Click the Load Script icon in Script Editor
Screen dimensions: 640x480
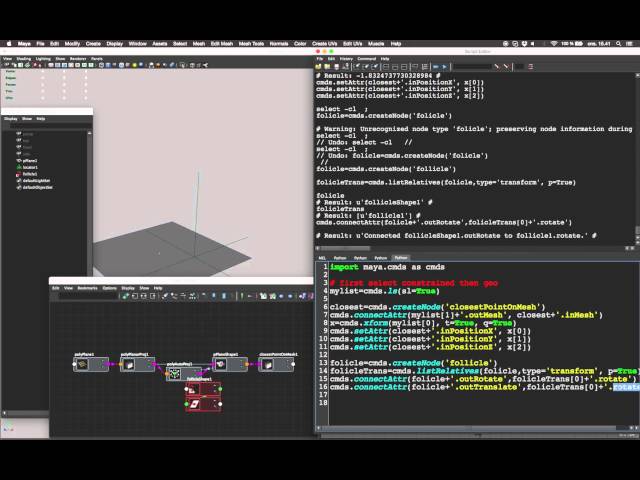click(318, 67)
